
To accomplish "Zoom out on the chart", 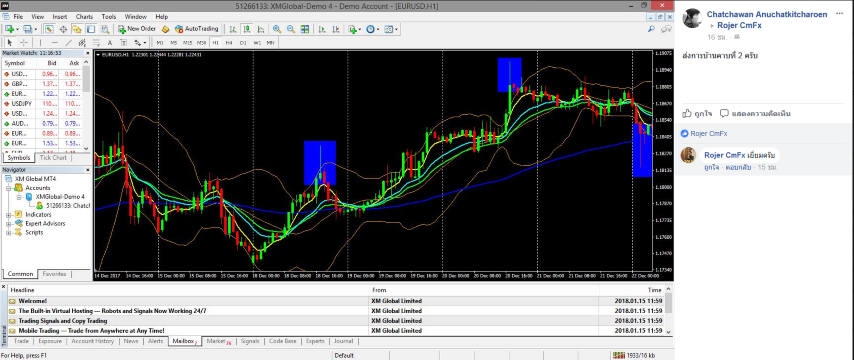I will point(290,29).
